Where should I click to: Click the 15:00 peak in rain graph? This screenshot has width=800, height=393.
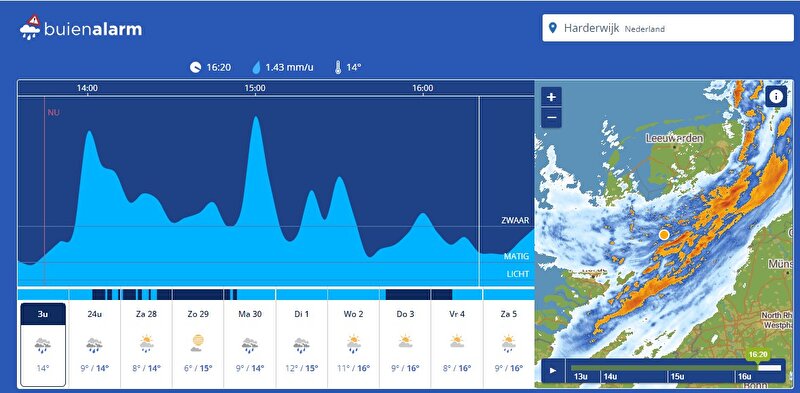click(x=256, y=118)
